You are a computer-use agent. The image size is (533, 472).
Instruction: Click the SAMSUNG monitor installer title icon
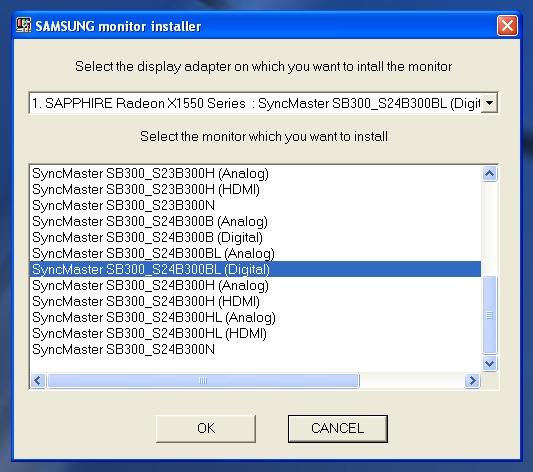pos(23,25)
